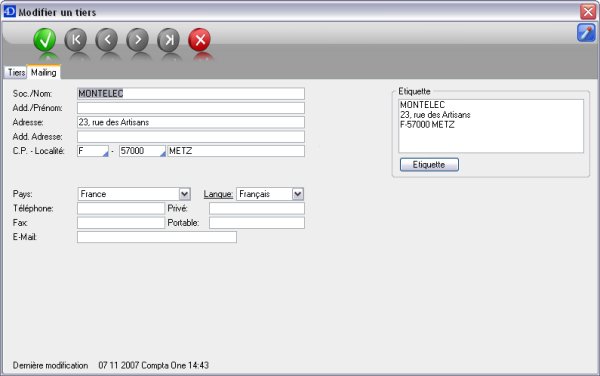Click the country code field containing F
The height and width of the screenshot is (376, 600).
(93, 151)
